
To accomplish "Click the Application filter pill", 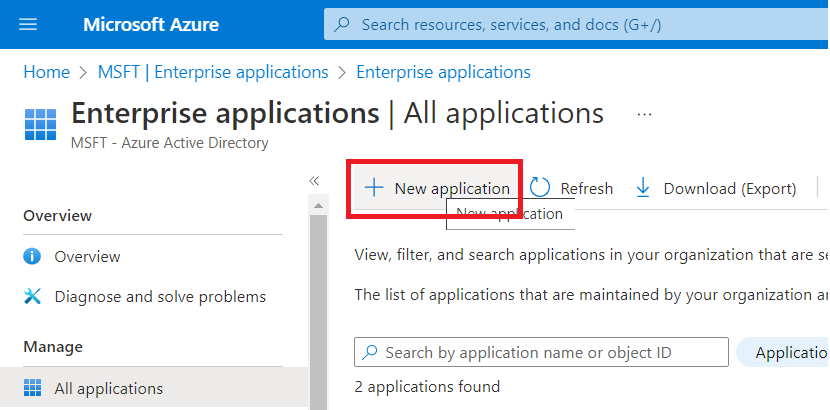I will click(x=782, y=352).
